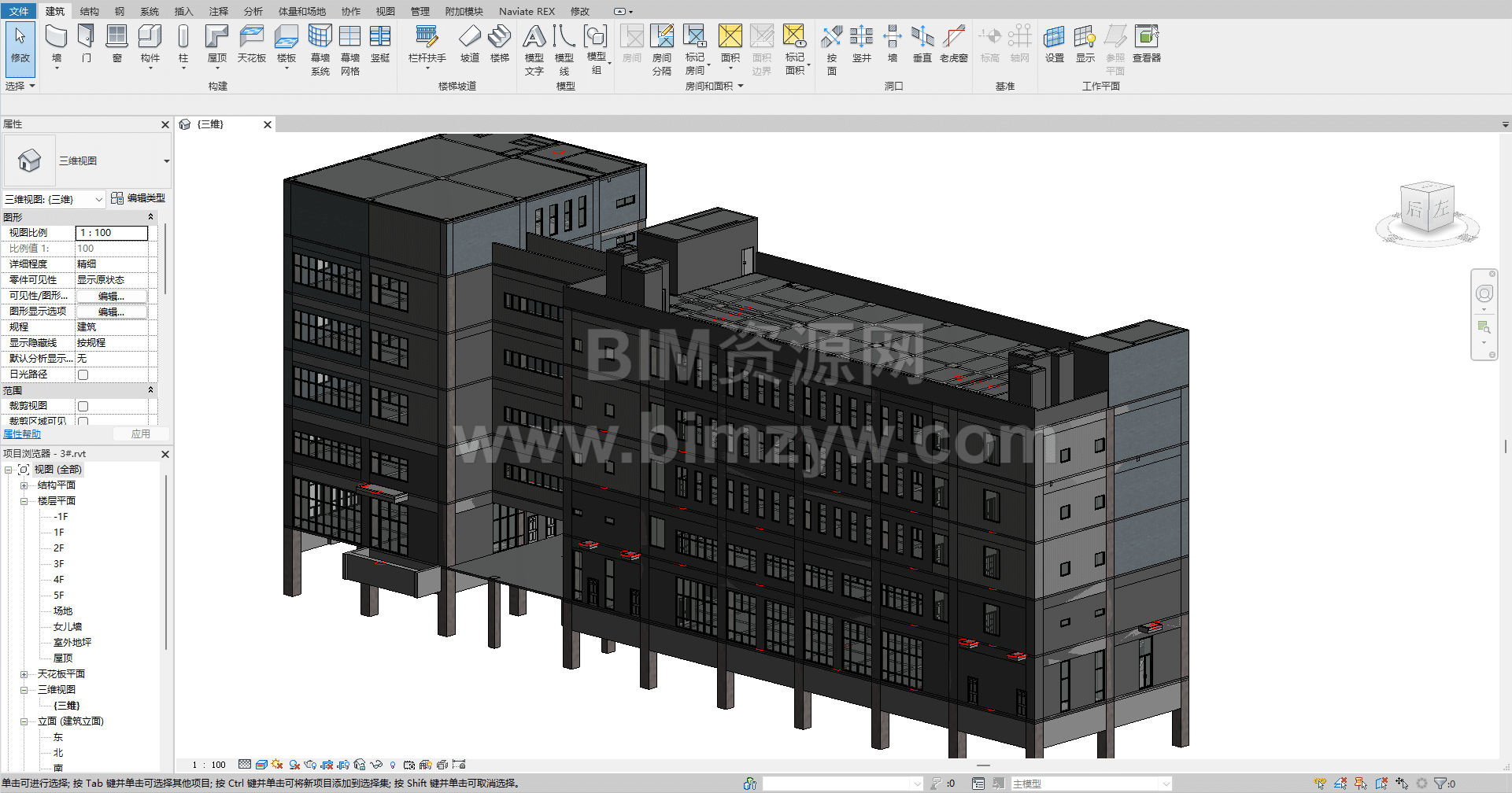Click the selection filter funnel icon
The width and height of the screenshot is (1512, 793).
[1440, 784]
